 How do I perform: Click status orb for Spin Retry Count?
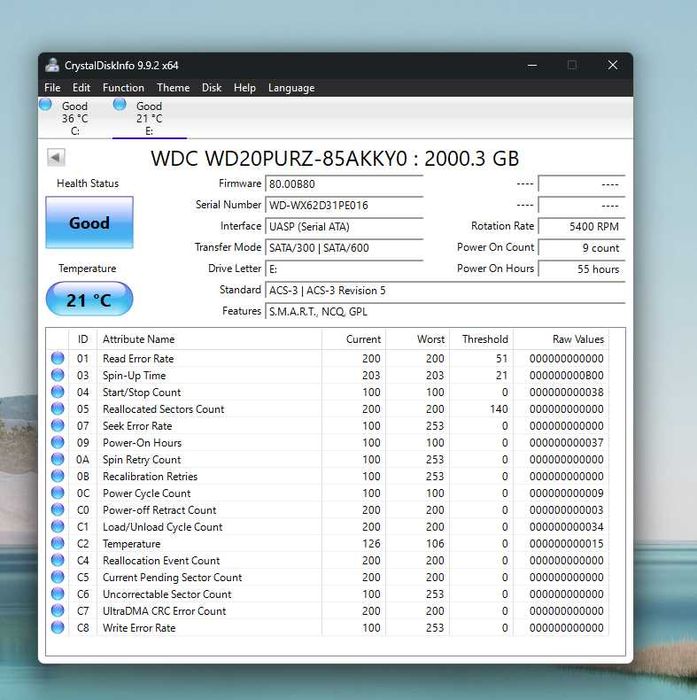tap(58, 459)
